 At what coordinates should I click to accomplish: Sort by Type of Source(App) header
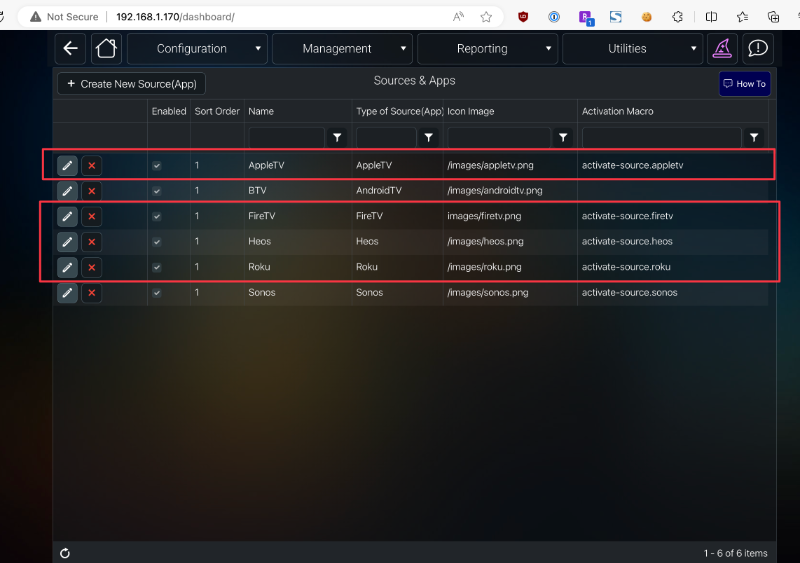399,111
